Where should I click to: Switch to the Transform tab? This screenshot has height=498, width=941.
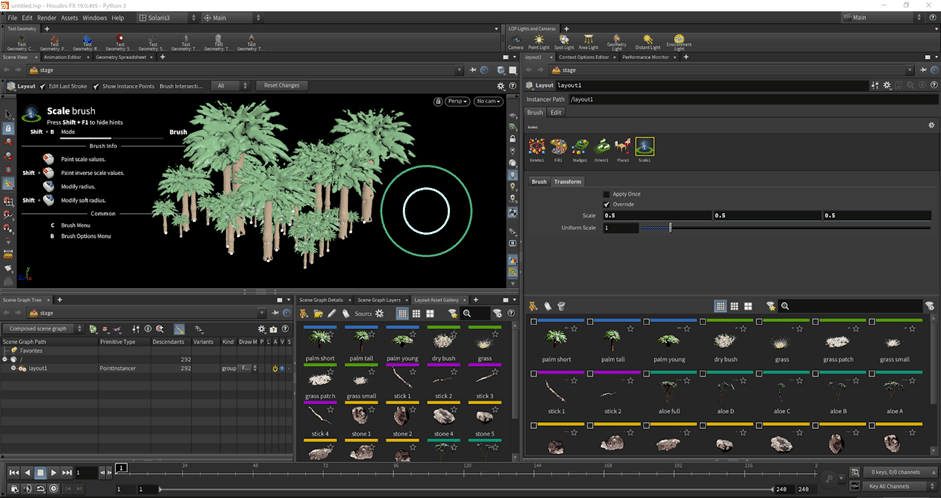(x=566, y=182)
